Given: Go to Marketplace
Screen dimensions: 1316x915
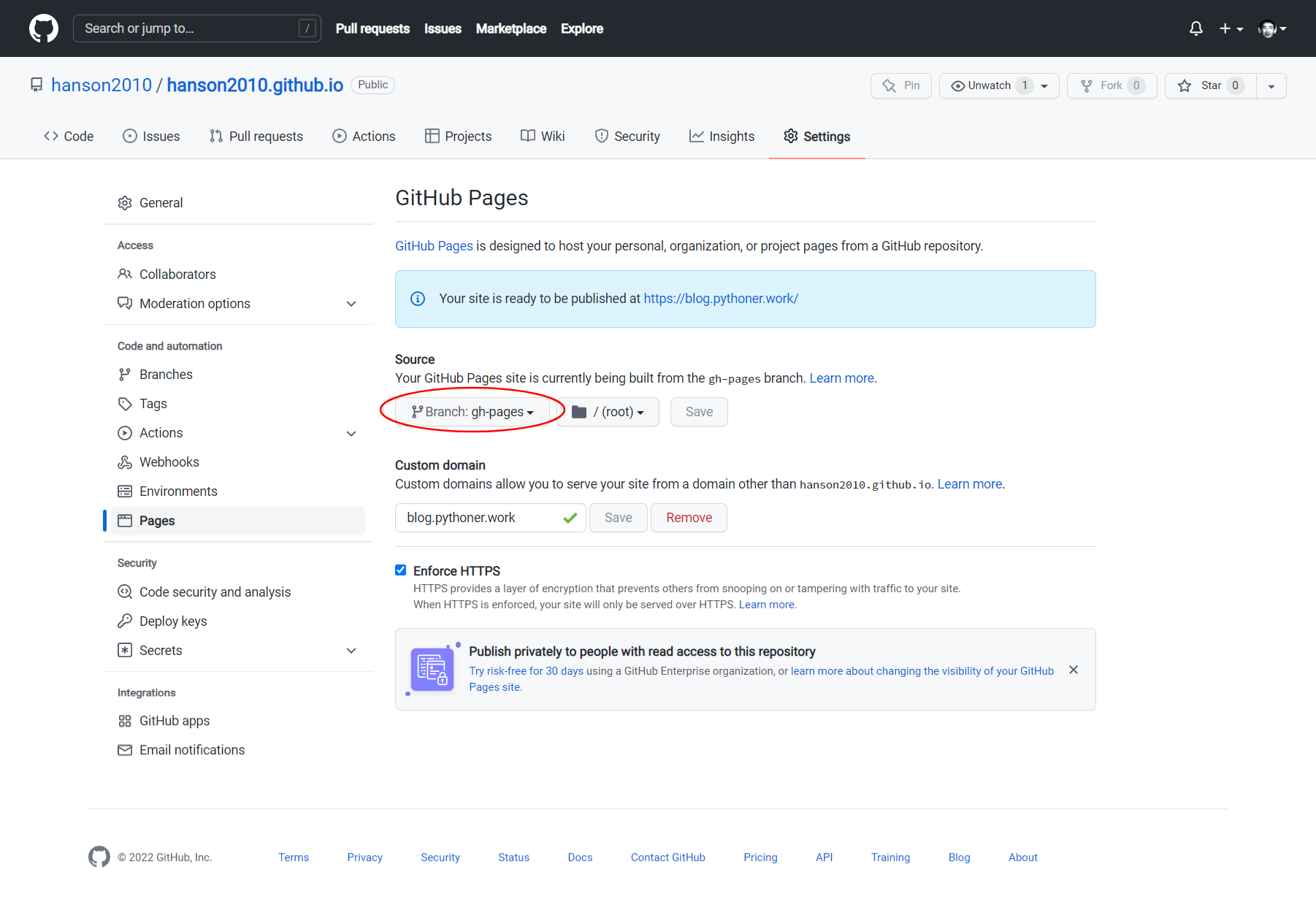Looking at the screenshot, I should [511, 28].
